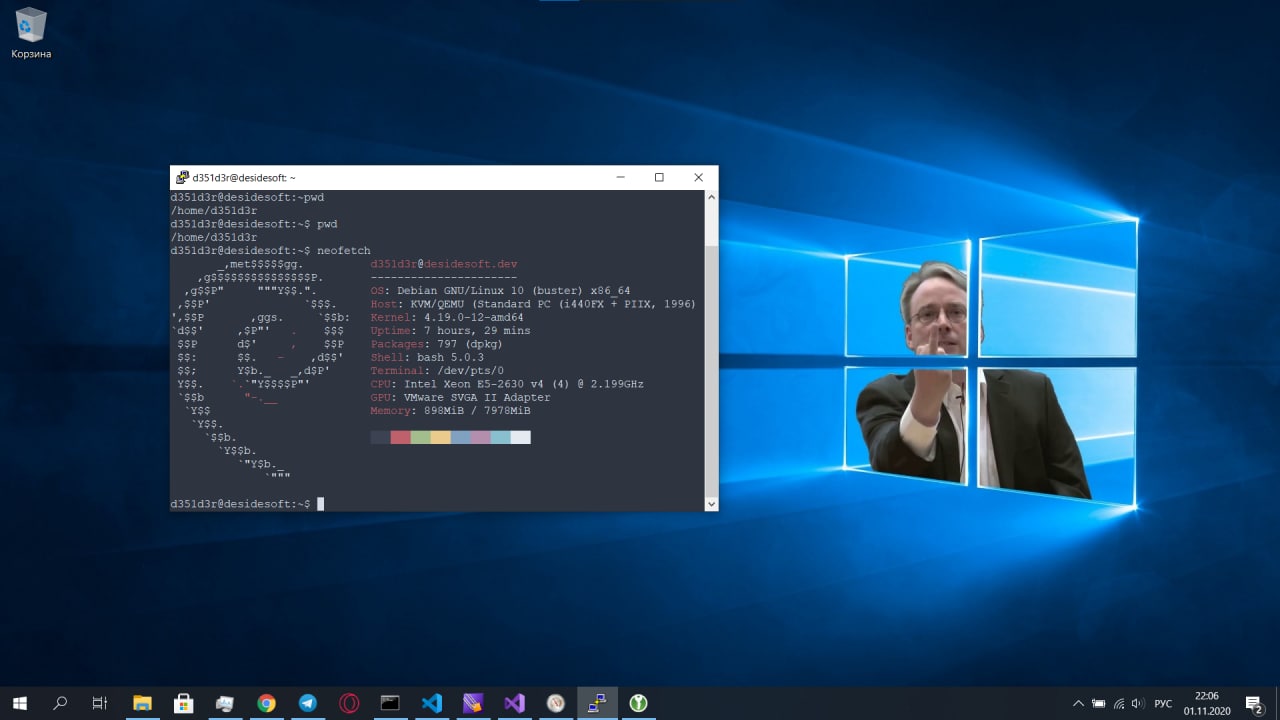Click the Memory: 898MiB / 7978MiB line
Viewport: 1280px width, 720px height.
(450, 411)
